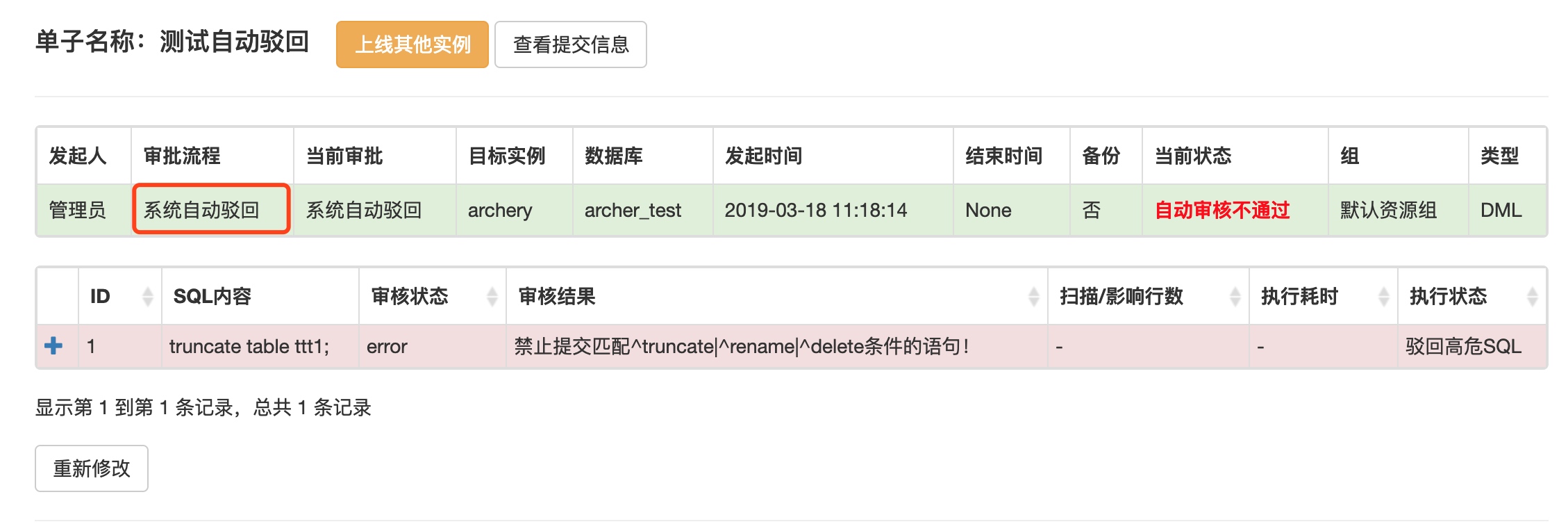
Task: Sort by 扫描/影响行数 column arrows
Action: (x=1235, y=297)
